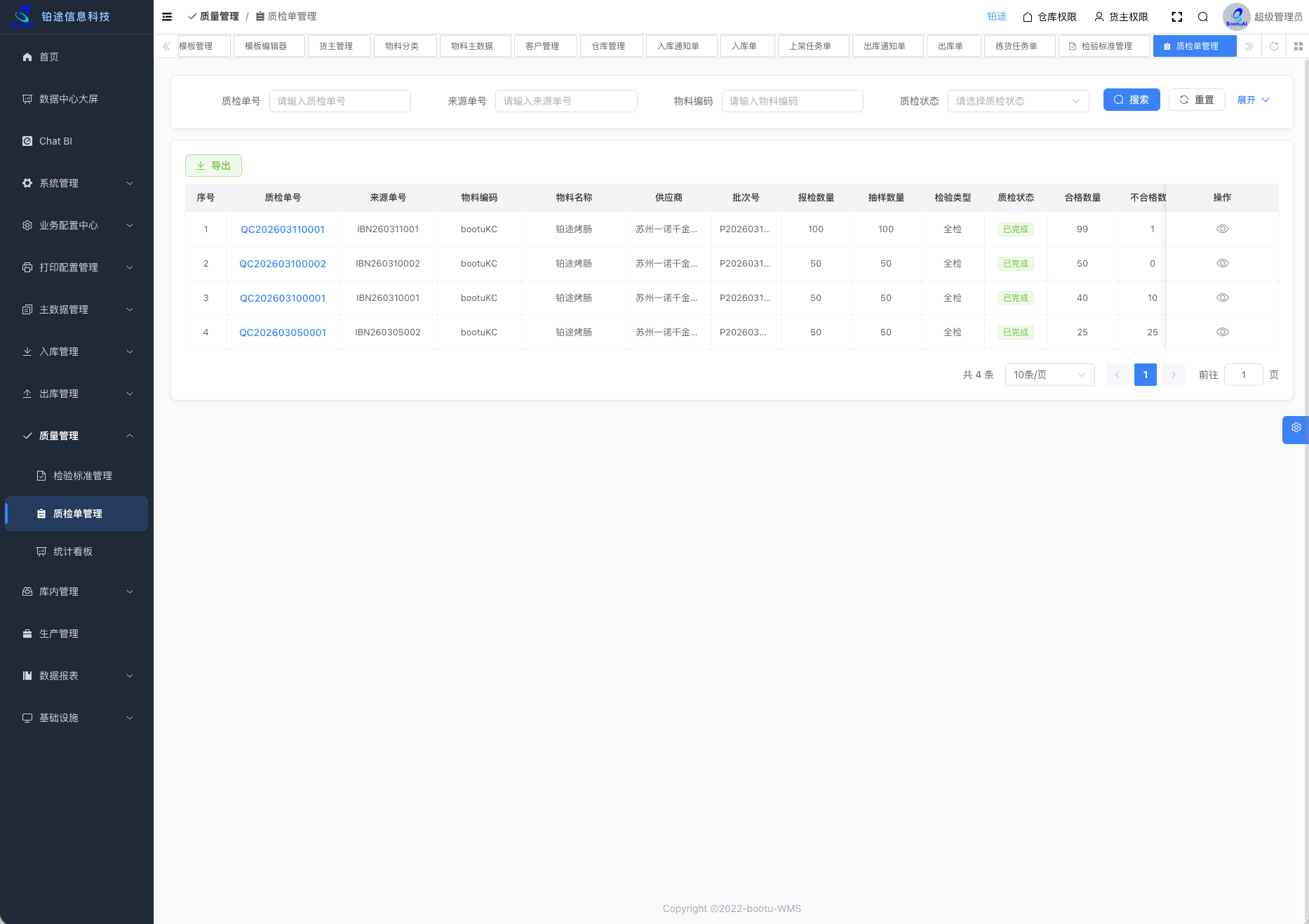View details eye icon for QC202603050001
1309x924 pixels.
pyautogui.click(x=1223, y=332)
